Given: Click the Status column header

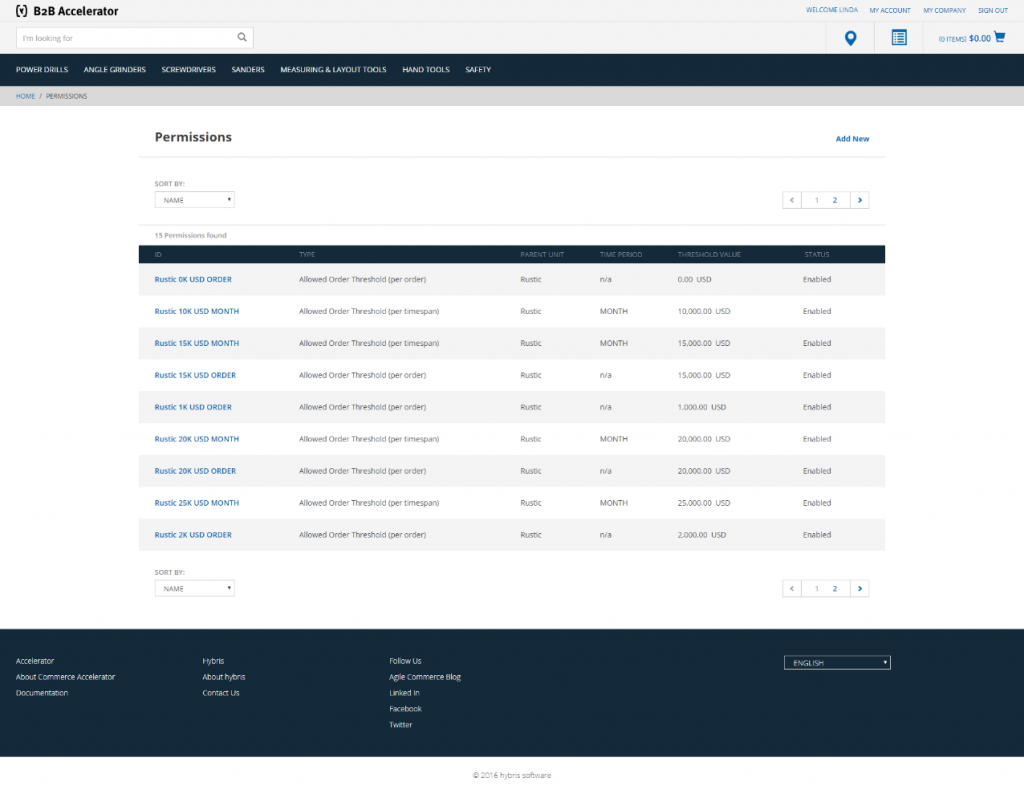Looking at the screenshot, I should pos(816,255).
